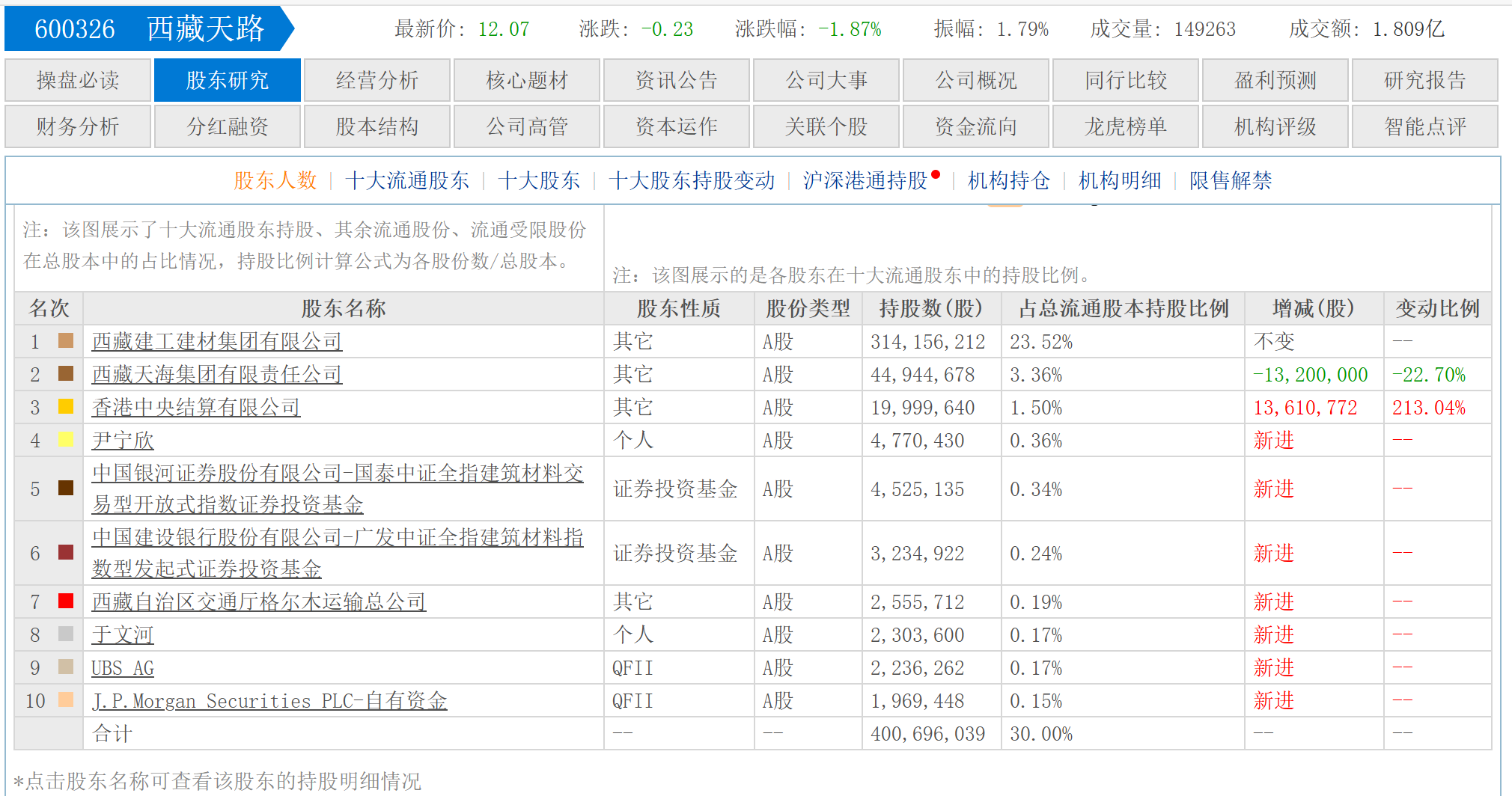Open 西藏自治区交通厅格尔木运输总公司 details

259,602
